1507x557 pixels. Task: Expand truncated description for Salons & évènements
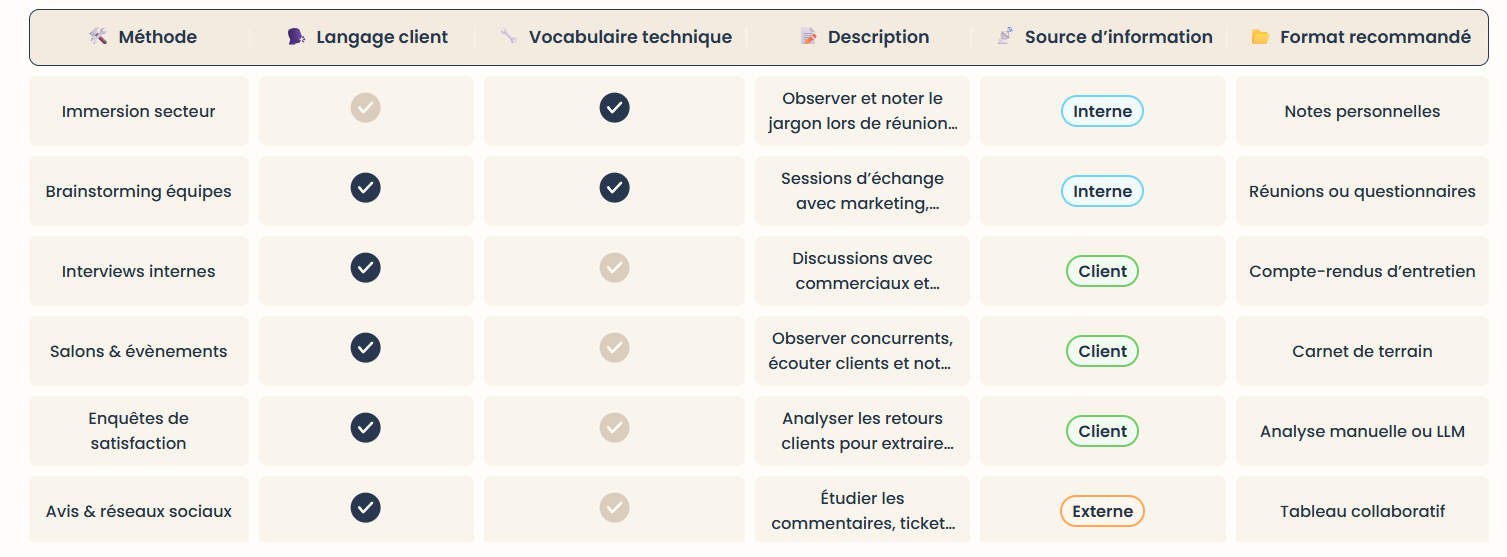862,351
